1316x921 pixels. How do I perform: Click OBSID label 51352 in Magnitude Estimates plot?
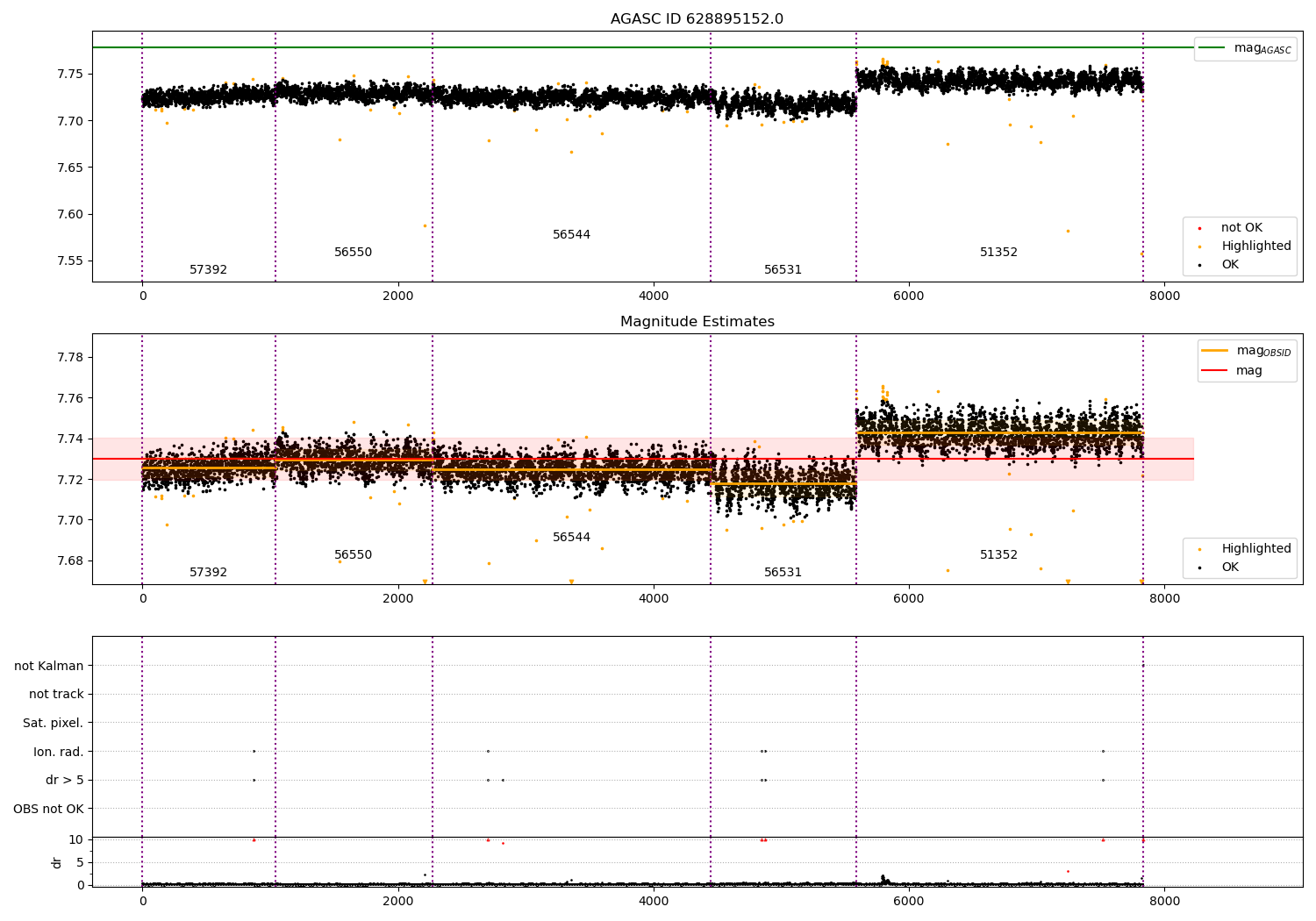pyautogui.click(x=998, y=555)
